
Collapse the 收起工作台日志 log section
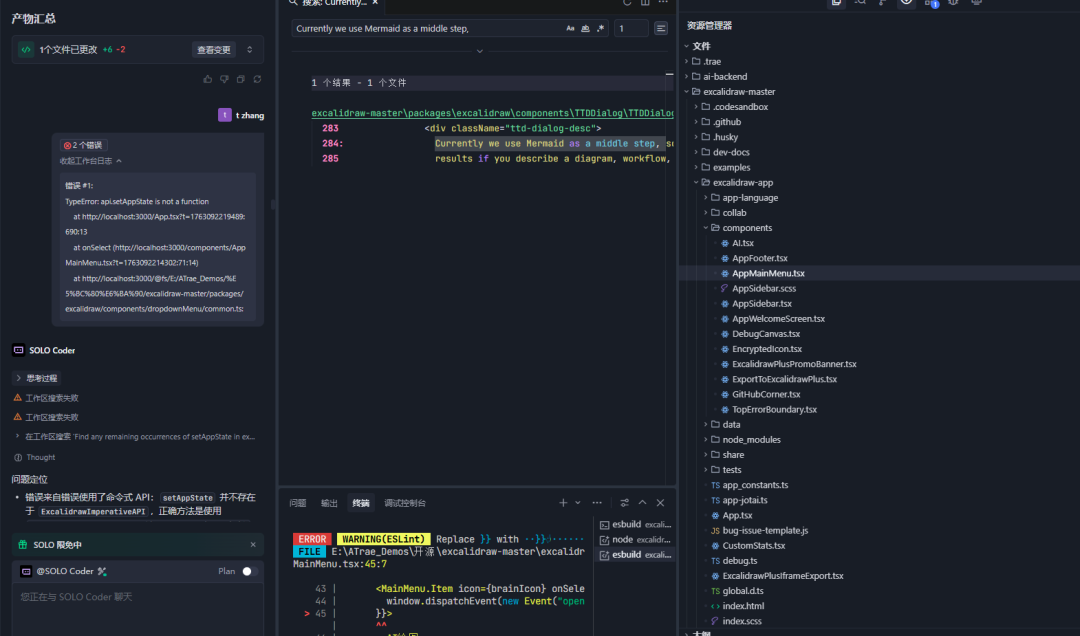tap(91, 161)
